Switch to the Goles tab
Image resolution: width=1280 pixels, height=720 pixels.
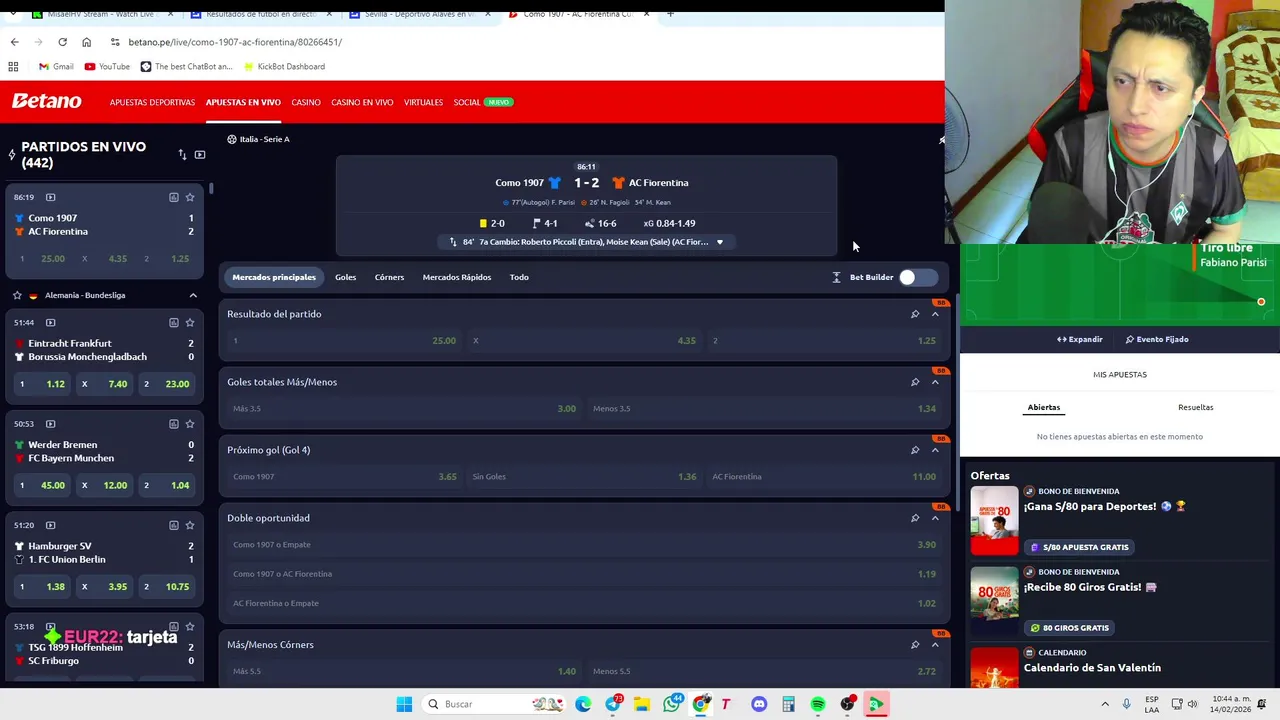pyautogui.click(x=345, y=277)
